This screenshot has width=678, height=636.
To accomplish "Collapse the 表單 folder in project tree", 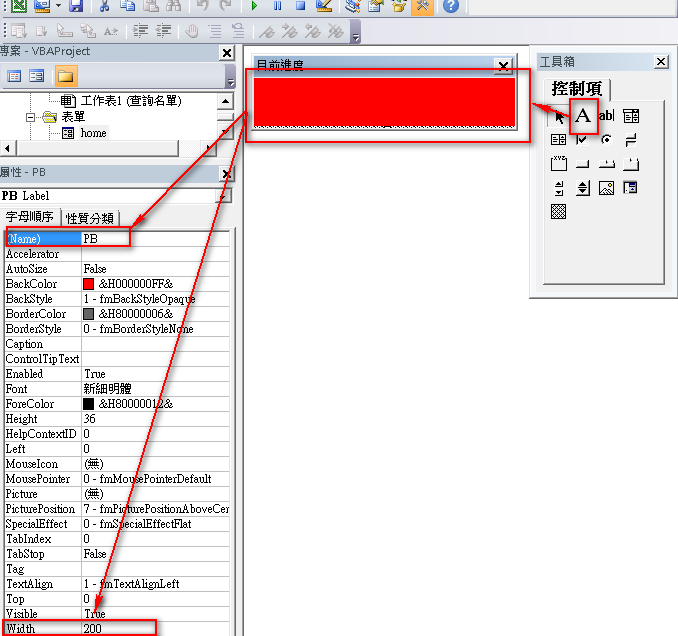I will 31,117.
